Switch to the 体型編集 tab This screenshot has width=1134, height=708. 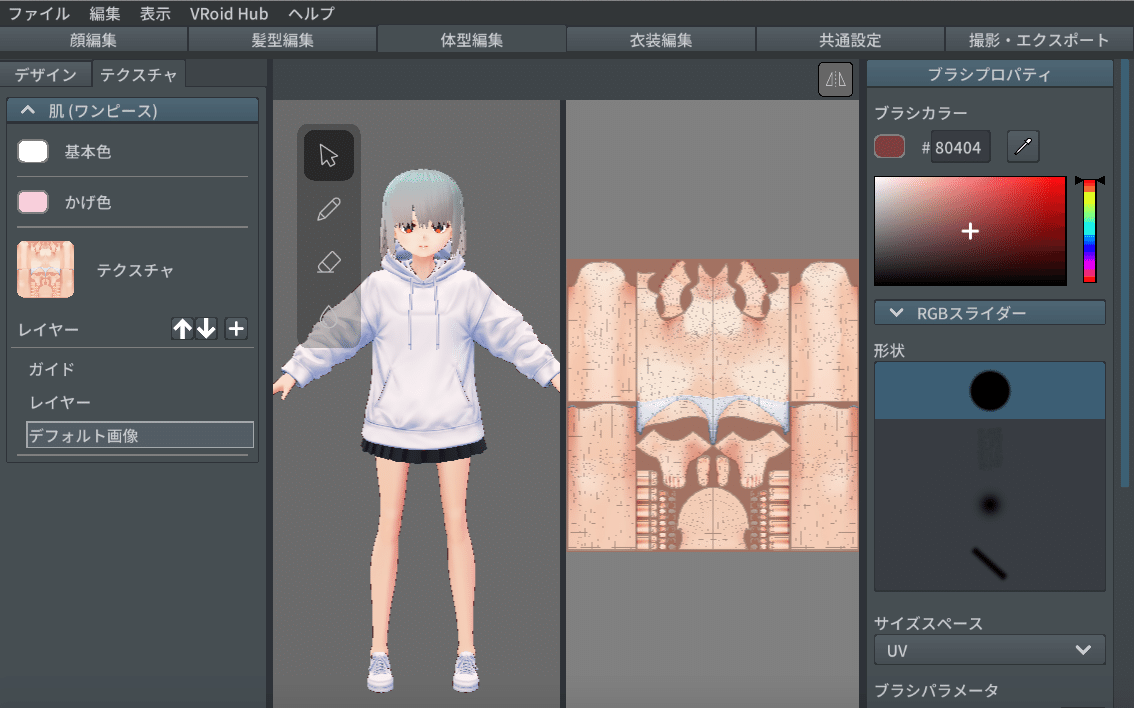tap(472, 40)
